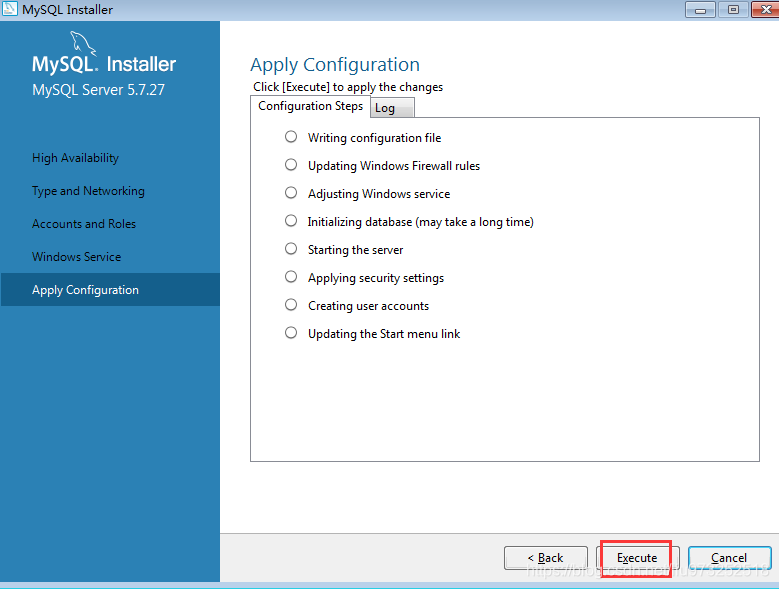Maximize the MySQL Installer window
This screenshot has width=779, height=589.
pyautogui.click(x=733, y=9)
